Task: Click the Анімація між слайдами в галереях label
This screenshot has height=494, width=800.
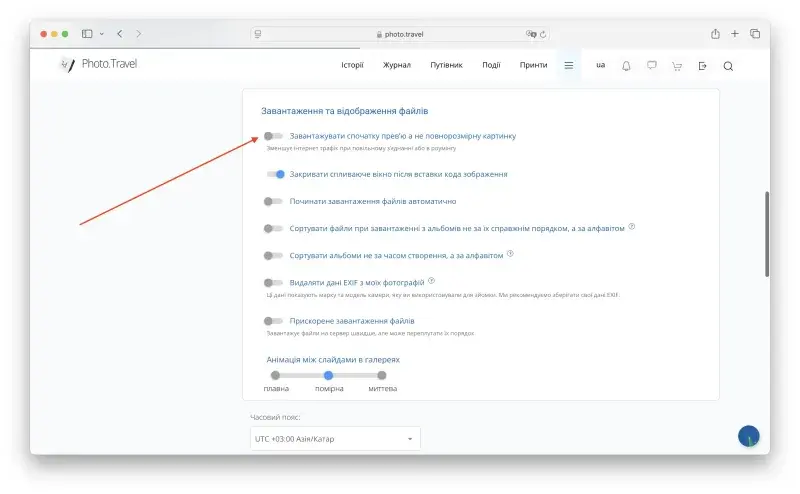Action: 333,359
